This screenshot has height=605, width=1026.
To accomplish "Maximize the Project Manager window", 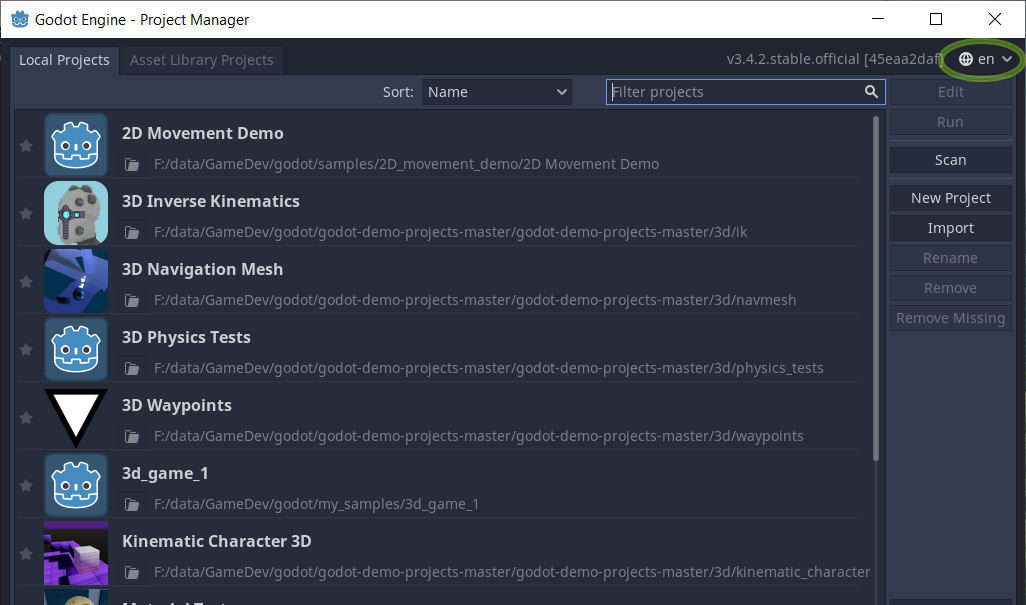I will (x=936, y=20).
